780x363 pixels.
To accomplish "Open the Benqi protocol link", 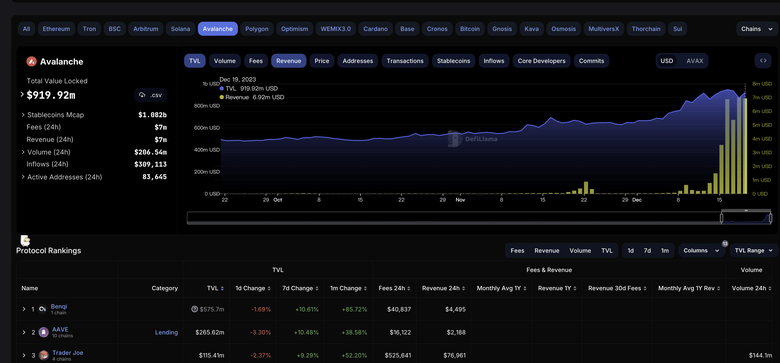I will click(x=59, y=306).
